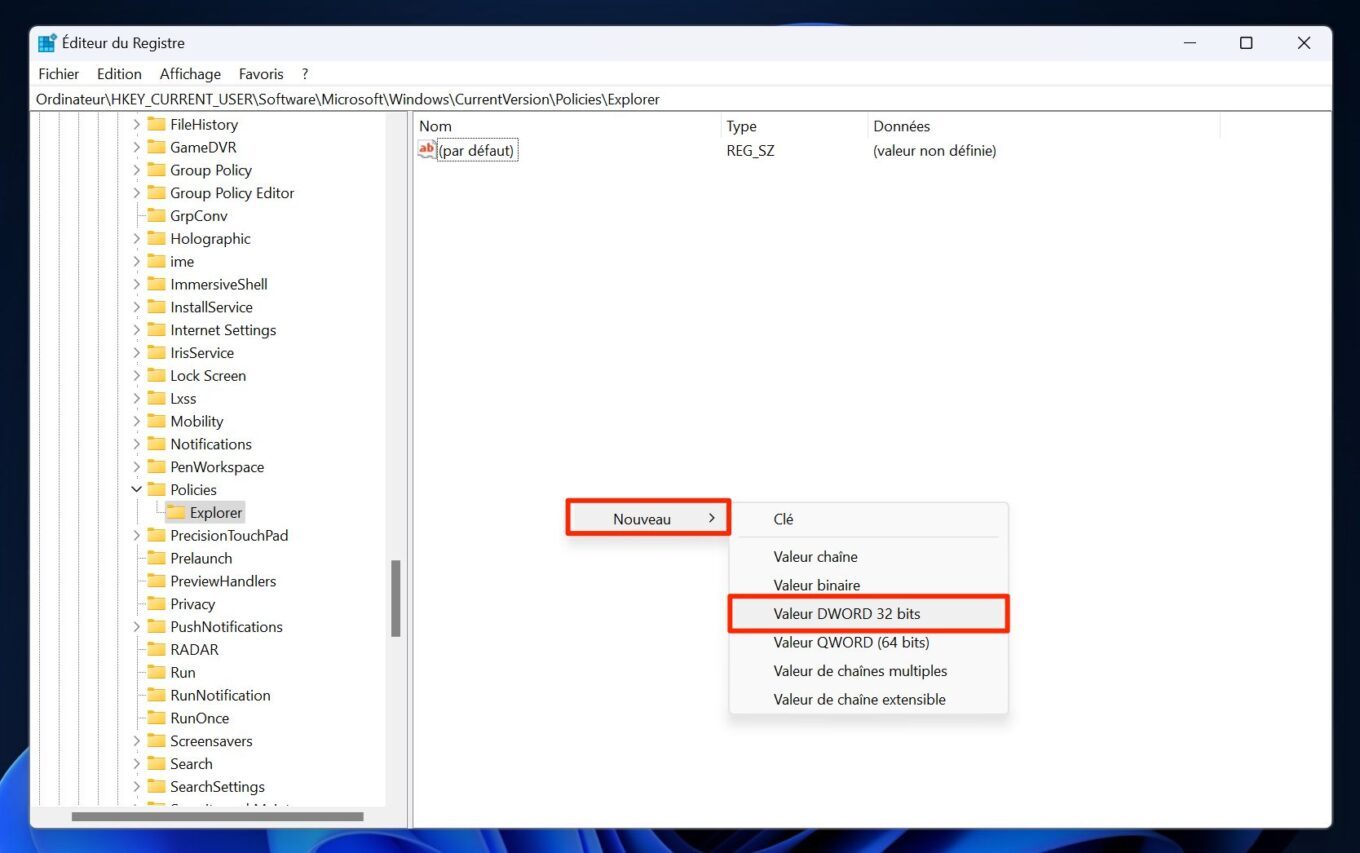Viewport: 1360px width, 853px height.
Task: Click the Lxss folder icon
Action: tap(156, 398)
